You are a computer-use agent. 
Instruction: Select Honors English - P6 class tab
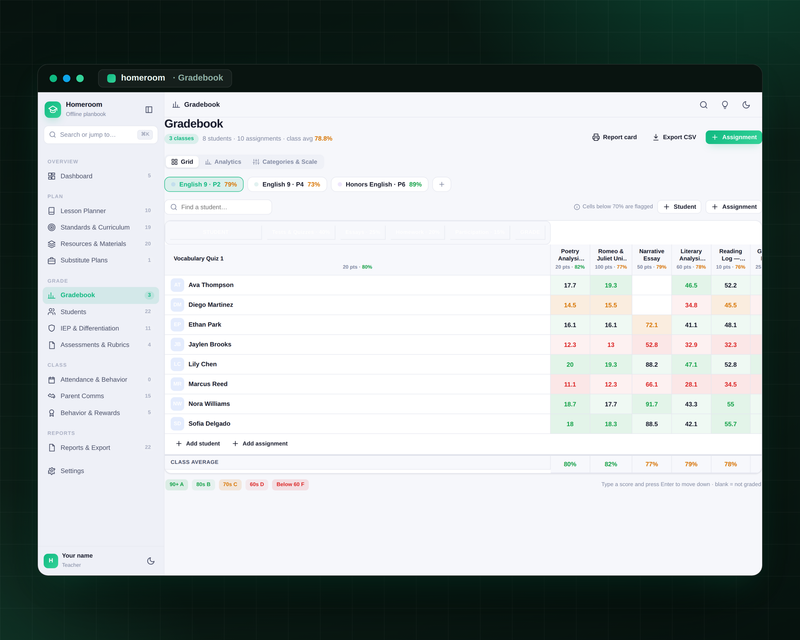pyautogui.click(x=380, y=184)
